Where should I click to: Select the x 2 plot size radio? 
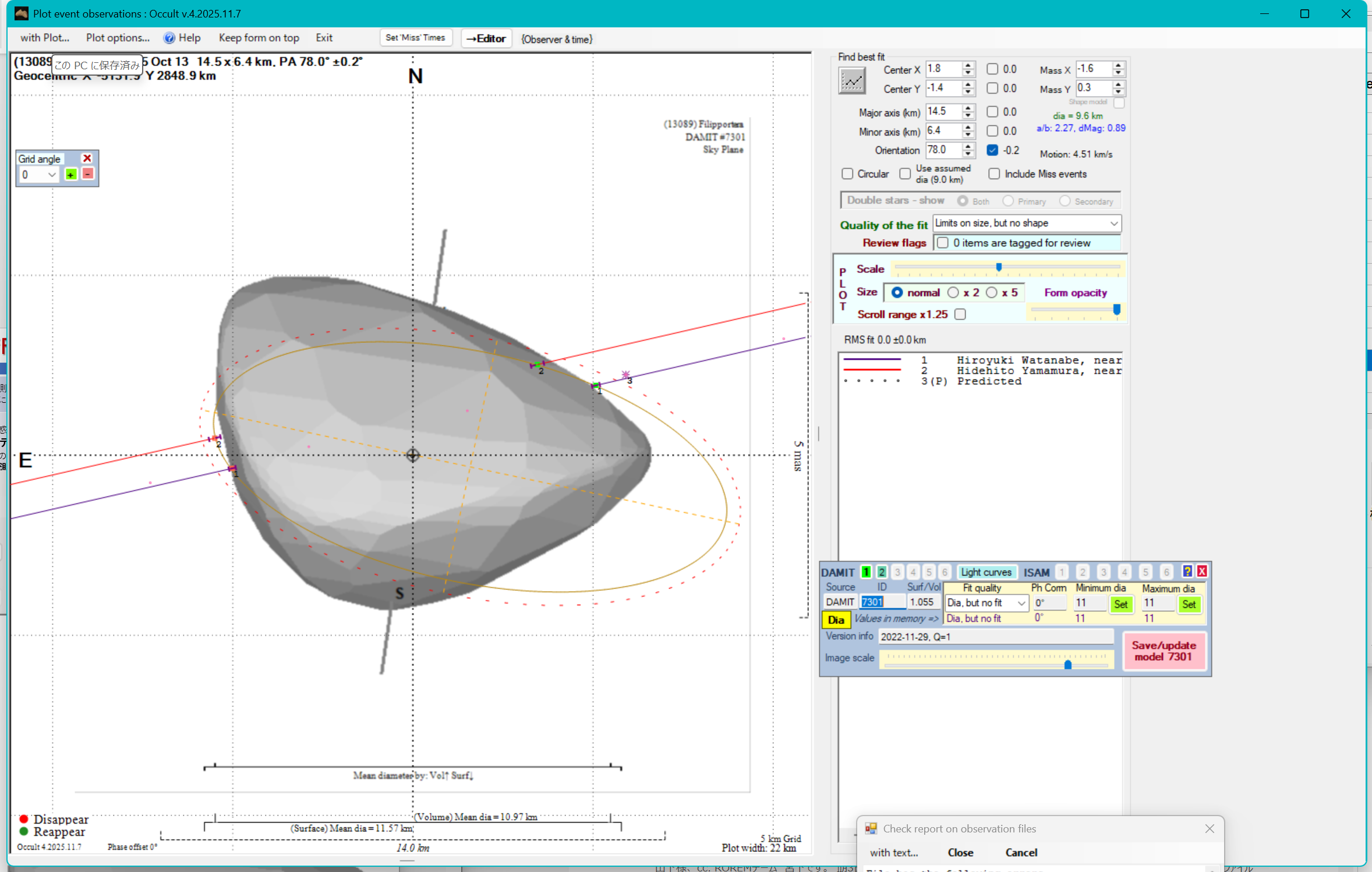(x=953, y=292)
